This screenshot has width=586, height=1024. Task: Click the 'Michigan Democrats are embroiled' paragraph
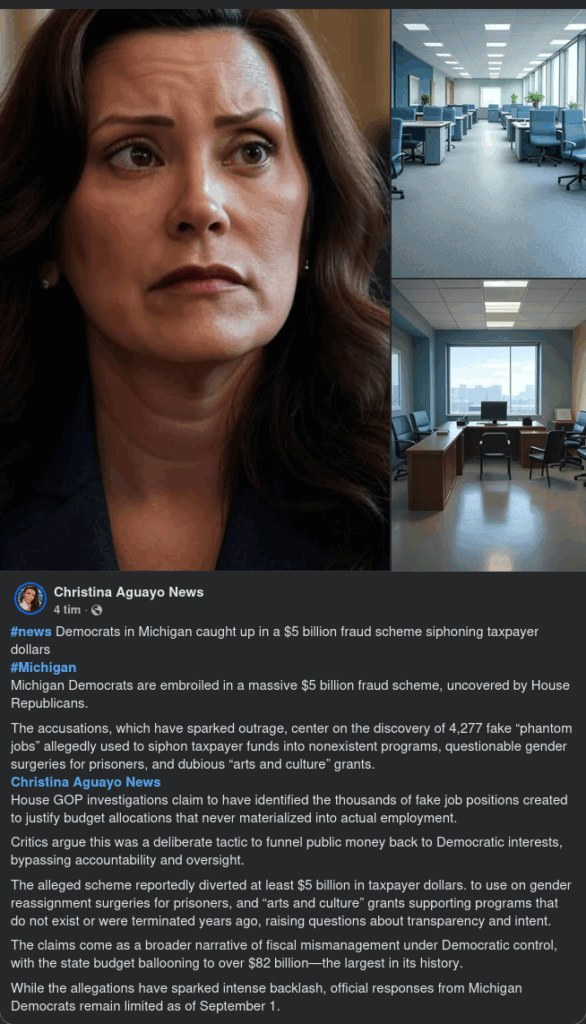290,694
